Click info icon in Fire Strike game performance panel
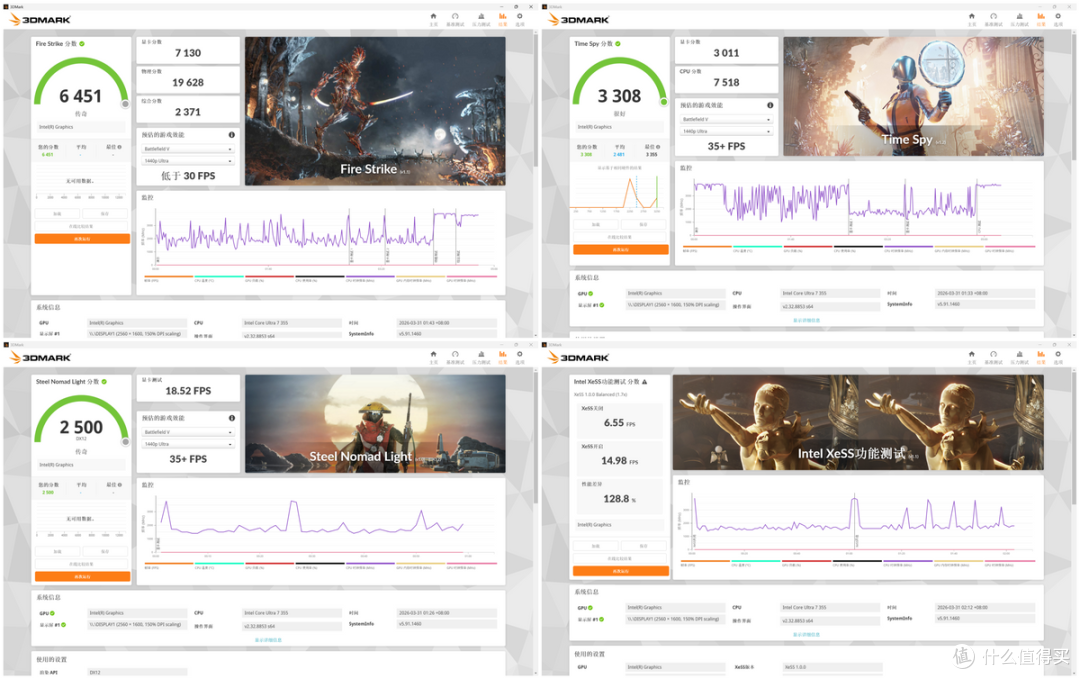This screenshot has height=679, width=1080. tap(231, 135)
